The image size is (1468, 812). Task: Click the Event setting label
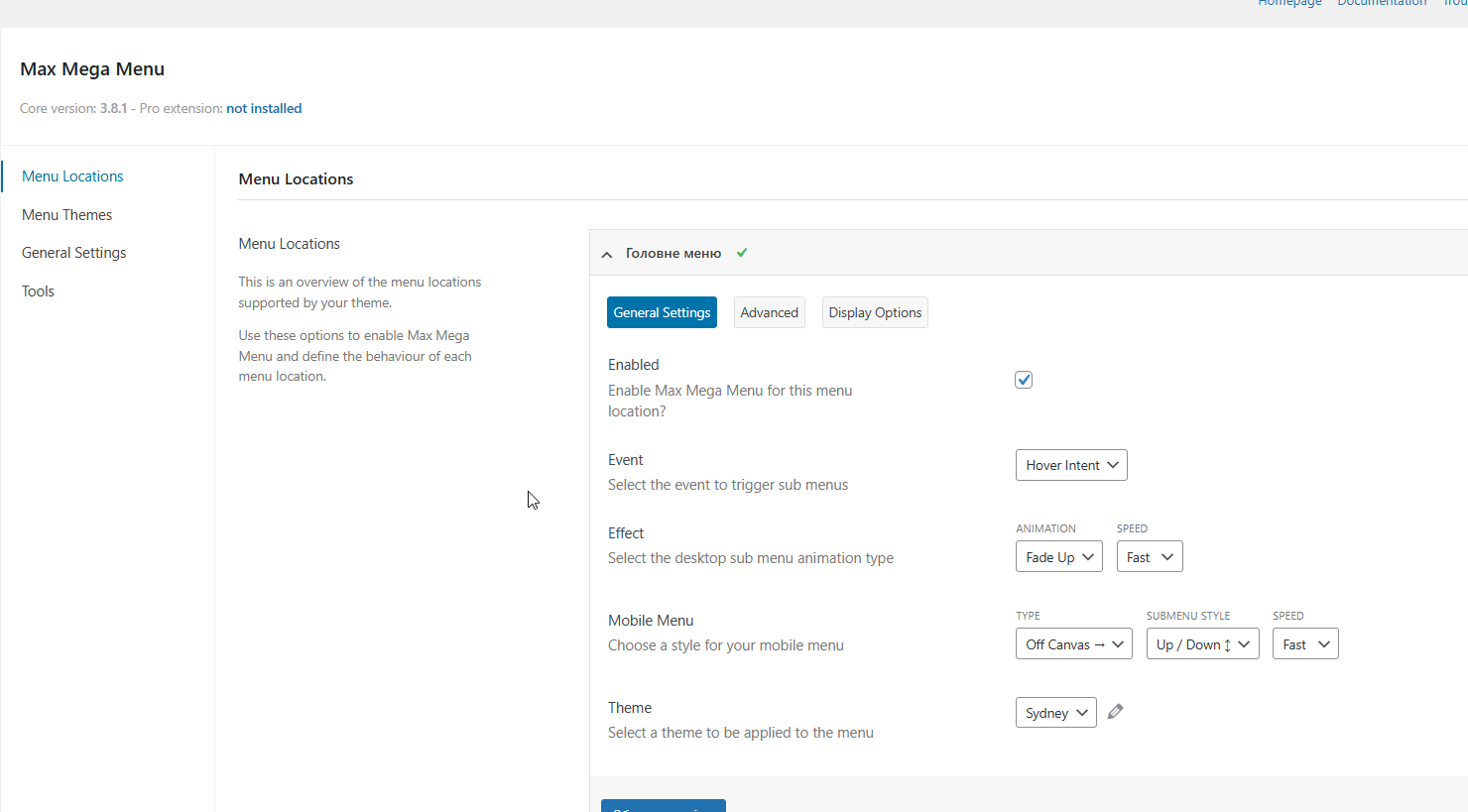click(x=626, y=460)
